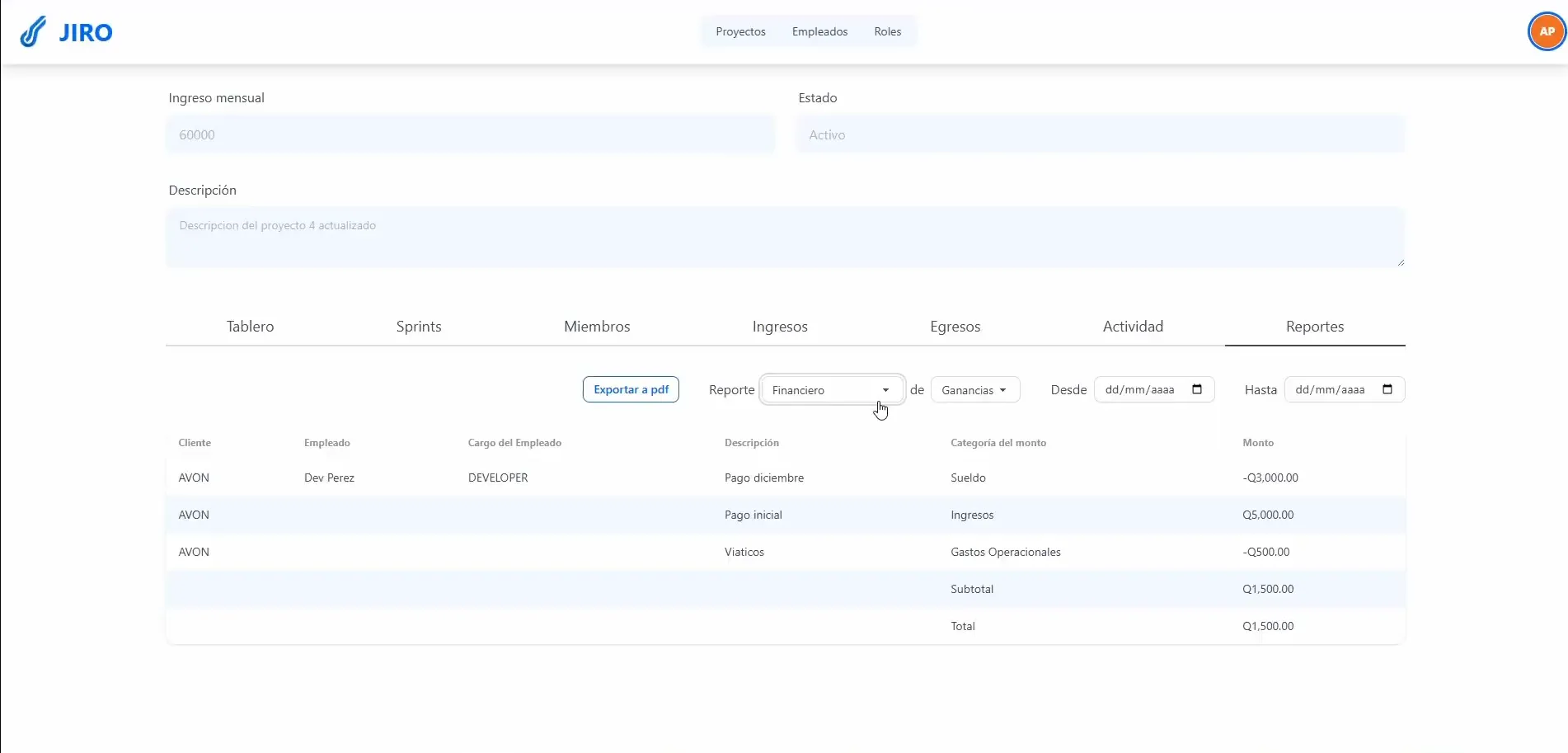Focus the Desde date input field

pos(1140,389)
